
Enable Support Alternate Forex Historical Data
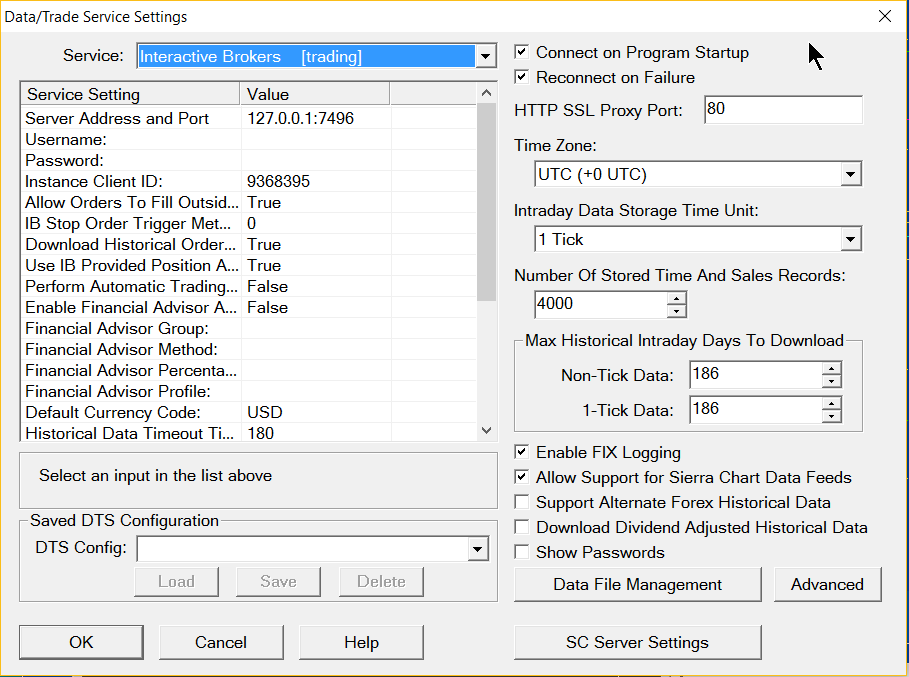click(522, 502)
